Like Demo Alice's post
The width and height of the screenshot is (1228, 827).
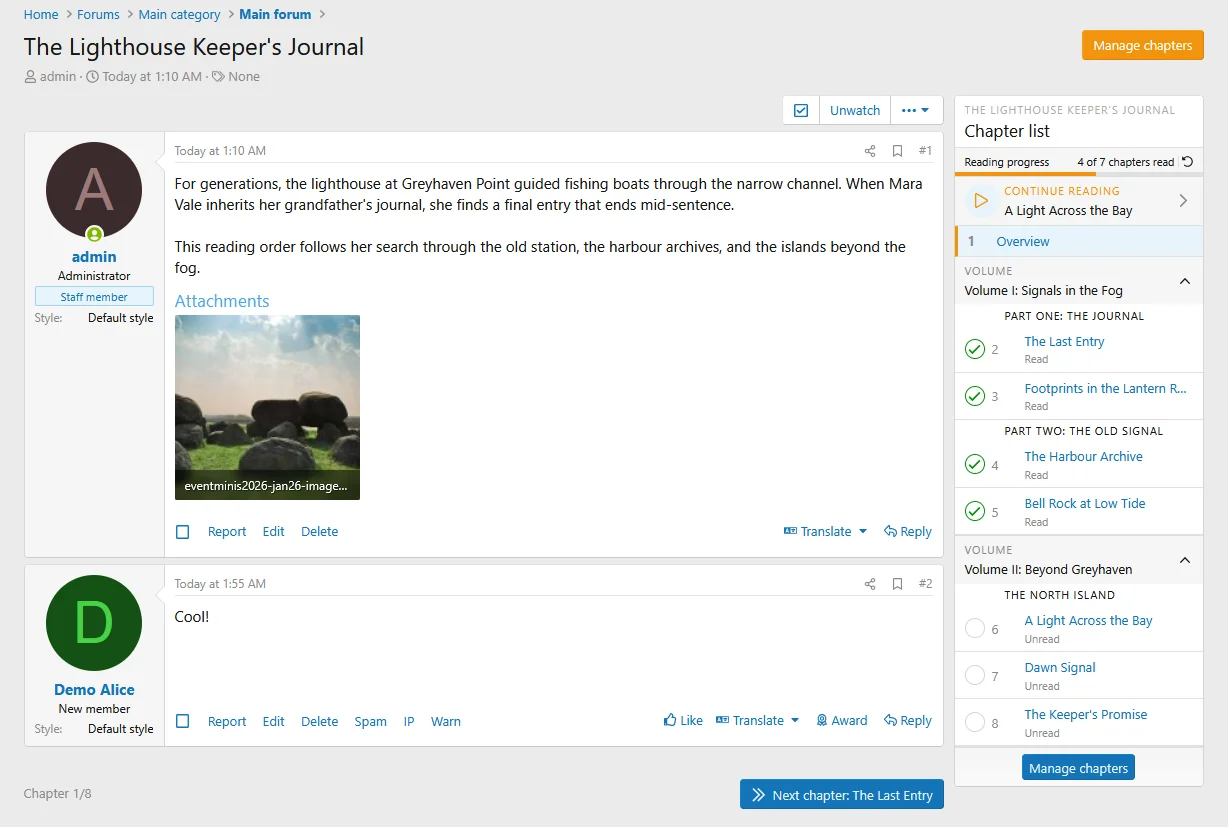point(683,721)
